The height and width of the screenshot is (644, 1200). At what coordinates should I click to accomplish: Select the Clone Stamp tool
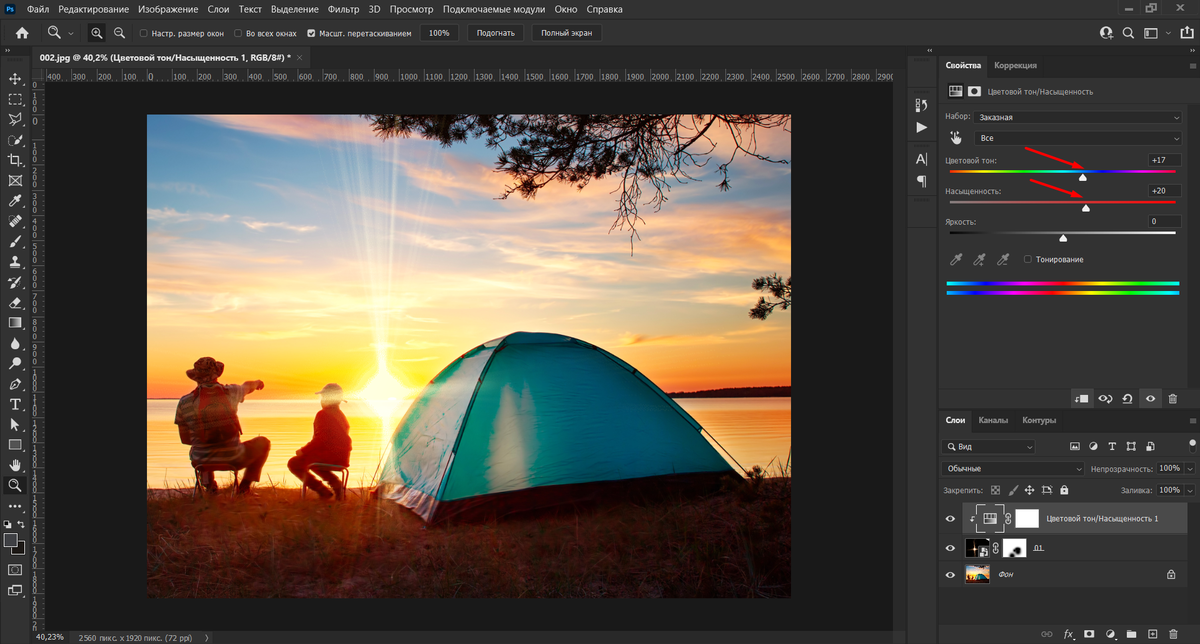pyautogui.click(x=15, y=262)
